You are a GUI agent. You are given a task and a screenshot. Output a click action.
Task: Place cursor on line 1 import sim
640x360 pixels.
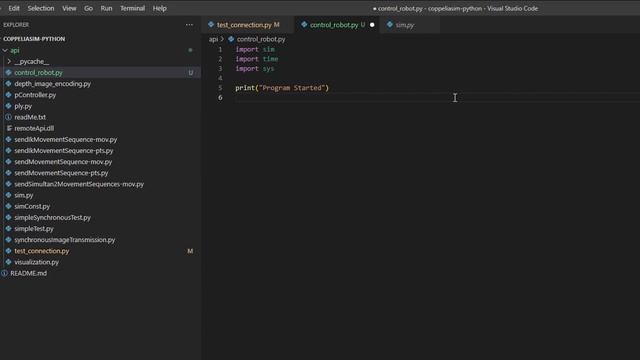click(x=255, y=49)
